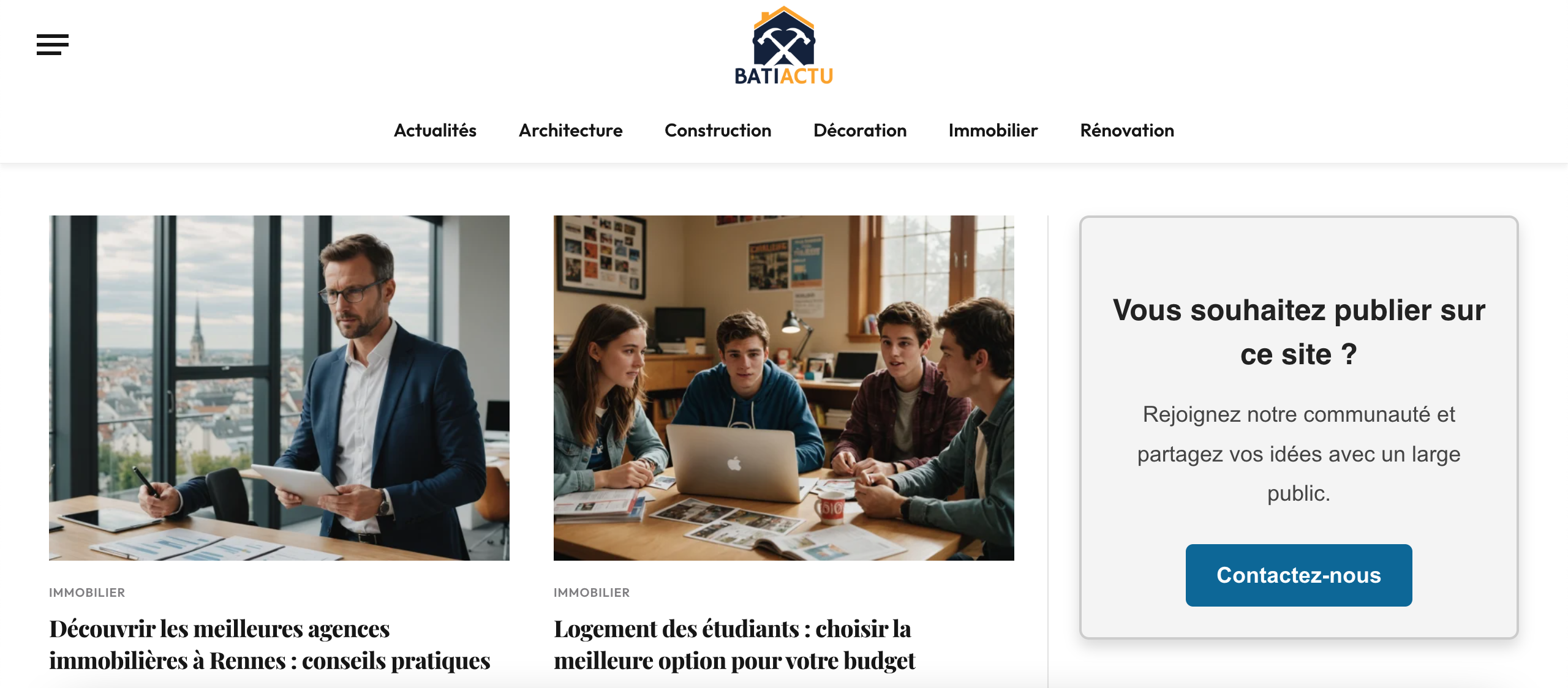Open the hamburger menu icon
Viewport: 1568px width, 688px height.
[x=53, y=45]
